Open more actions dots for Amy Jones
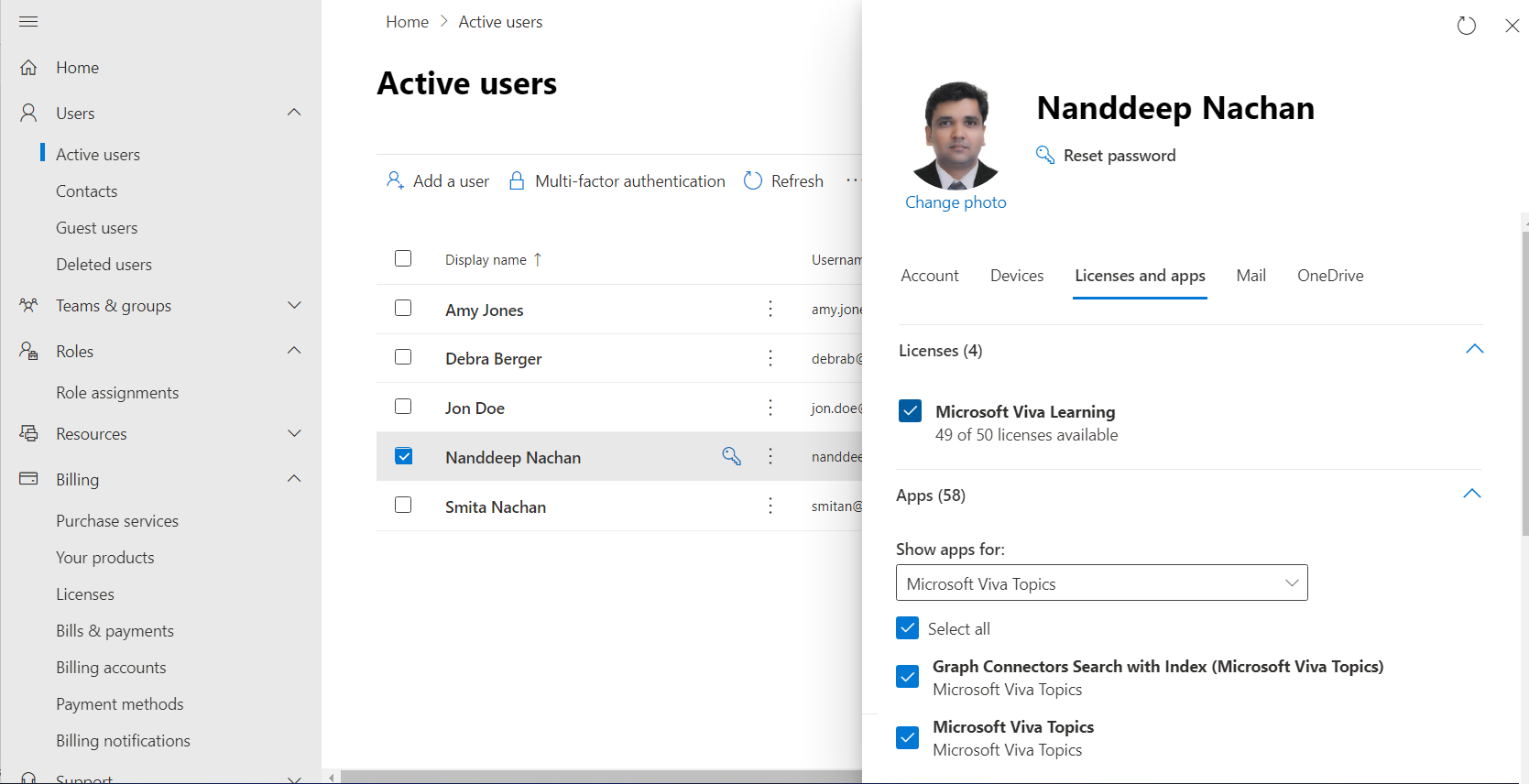The width and height of the screenshot is (1529, 784). point(770,310)
